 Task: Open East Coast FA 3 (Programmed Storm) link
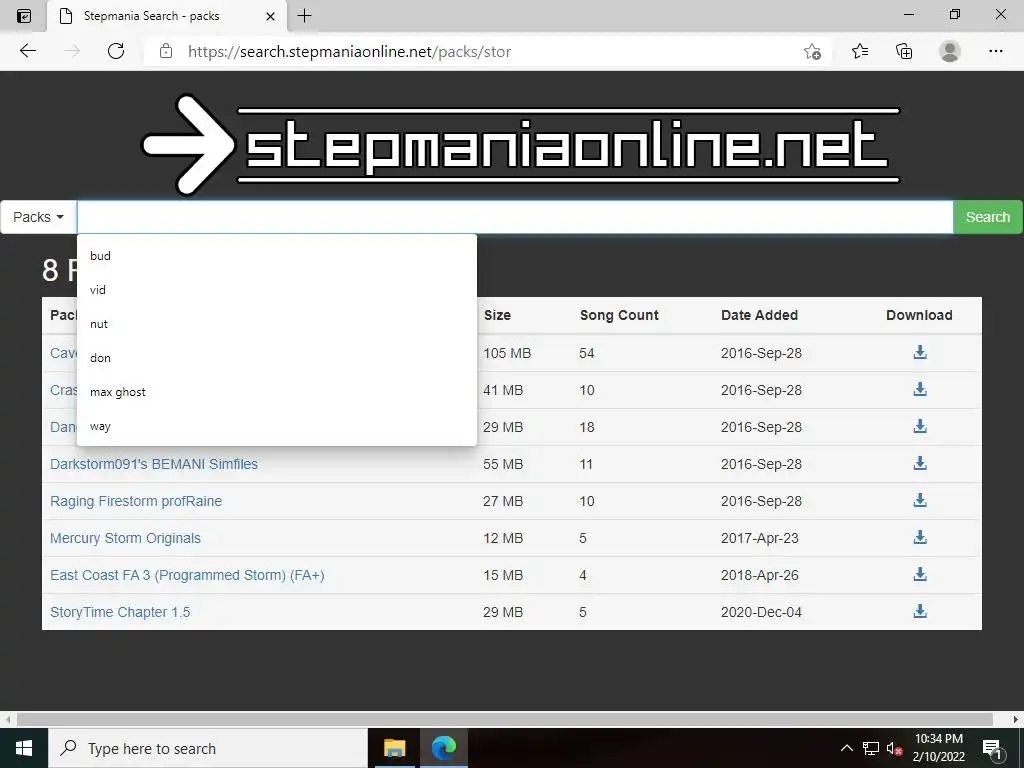(187, 575)
